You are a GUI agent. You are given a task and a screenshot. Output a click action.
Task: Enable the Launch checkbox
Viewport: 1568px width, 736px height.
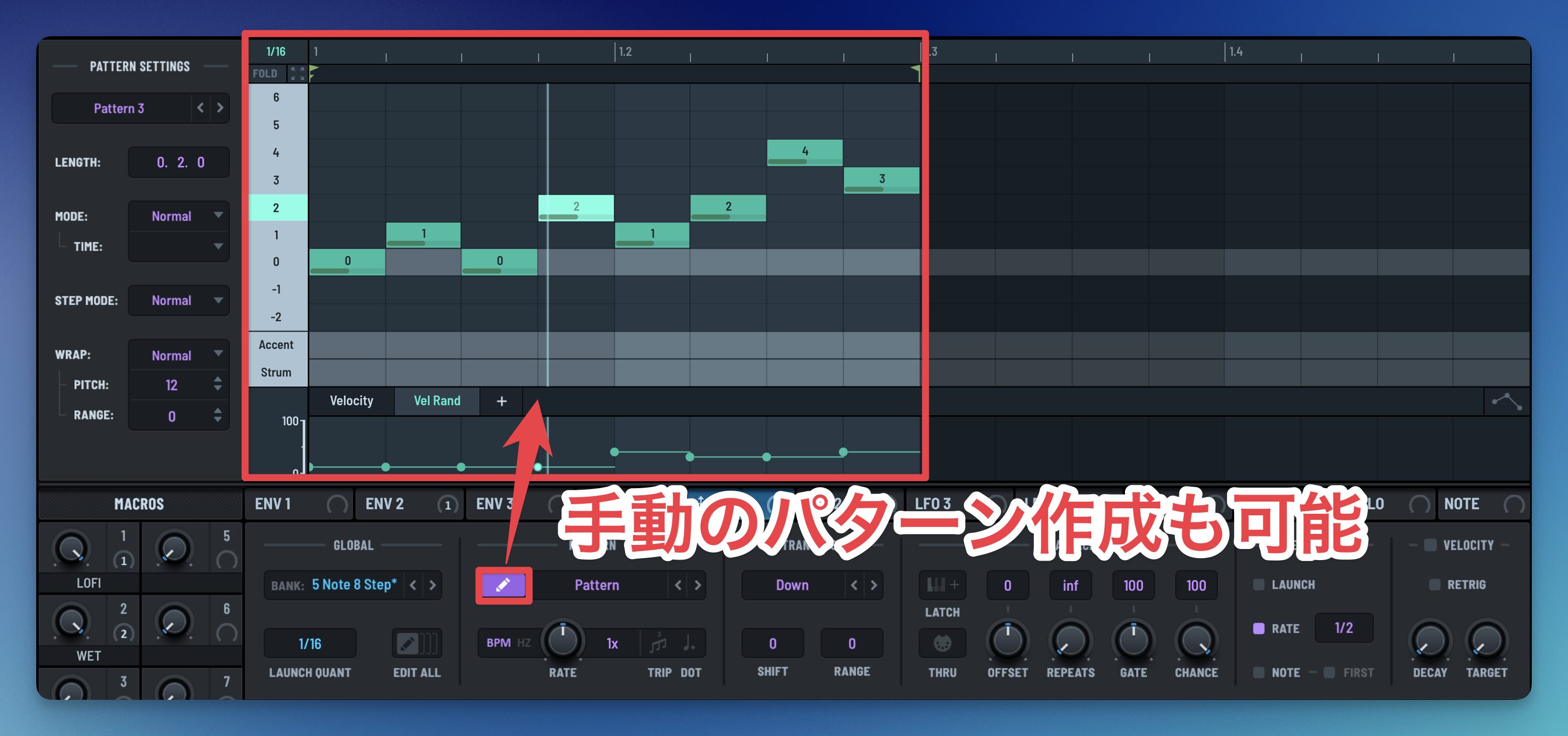pyautogui.click(x=1259, y=585)
